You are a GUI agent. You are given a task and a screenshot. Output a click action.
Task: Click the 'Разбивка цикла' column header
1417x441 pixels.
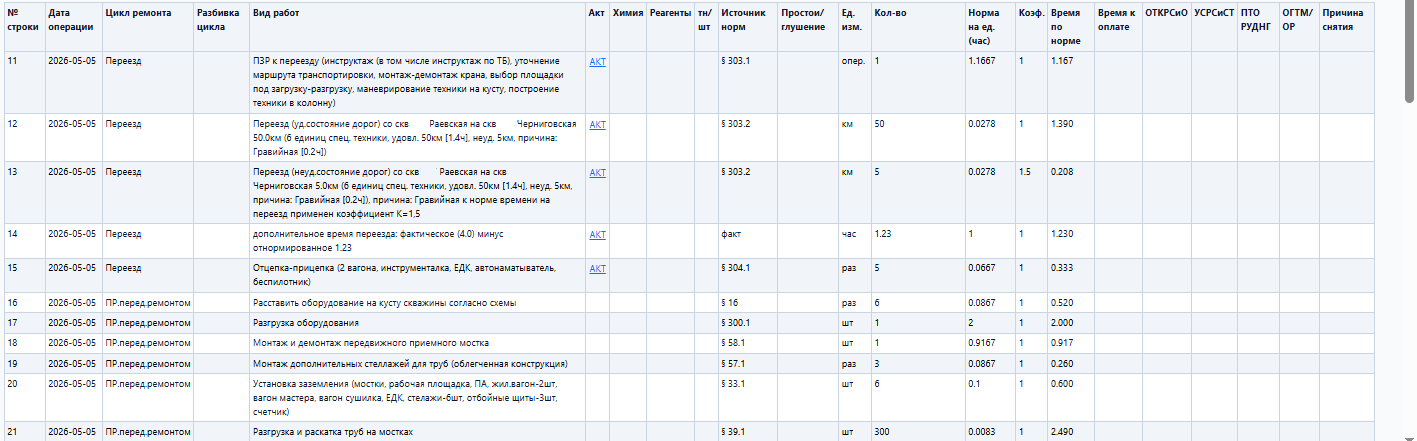click(x=221, y=27)
